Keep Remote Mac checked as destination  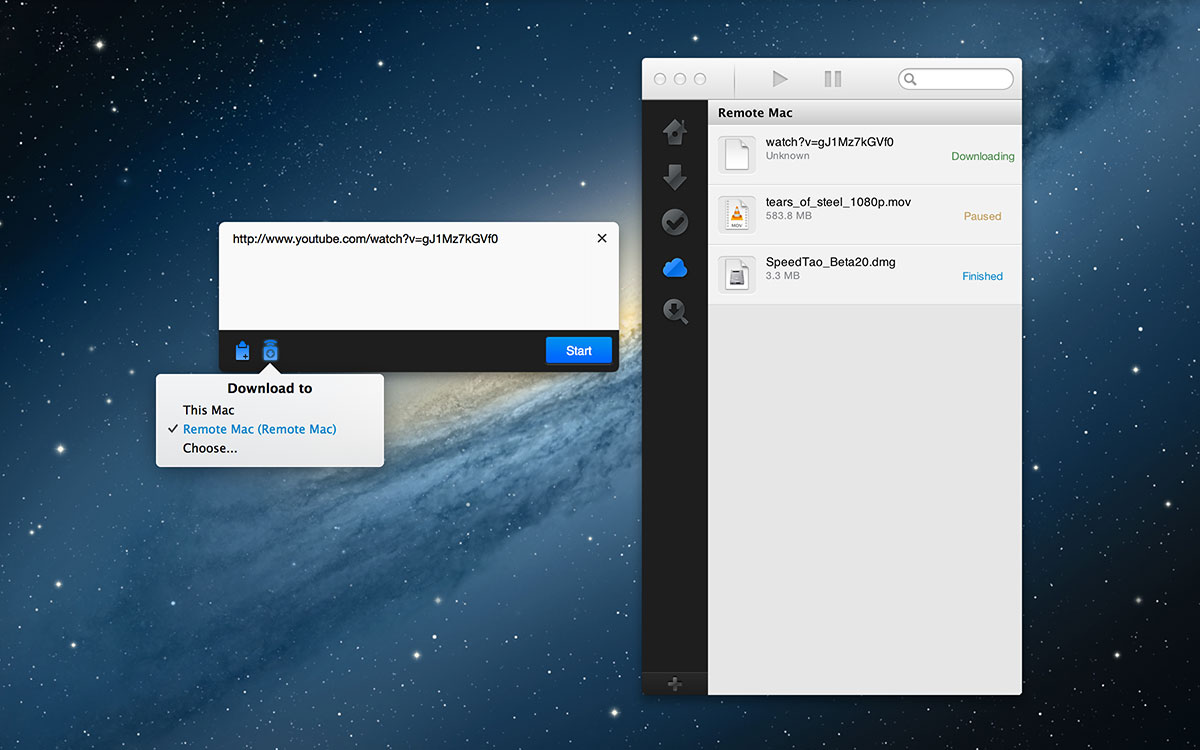[259, 428]
